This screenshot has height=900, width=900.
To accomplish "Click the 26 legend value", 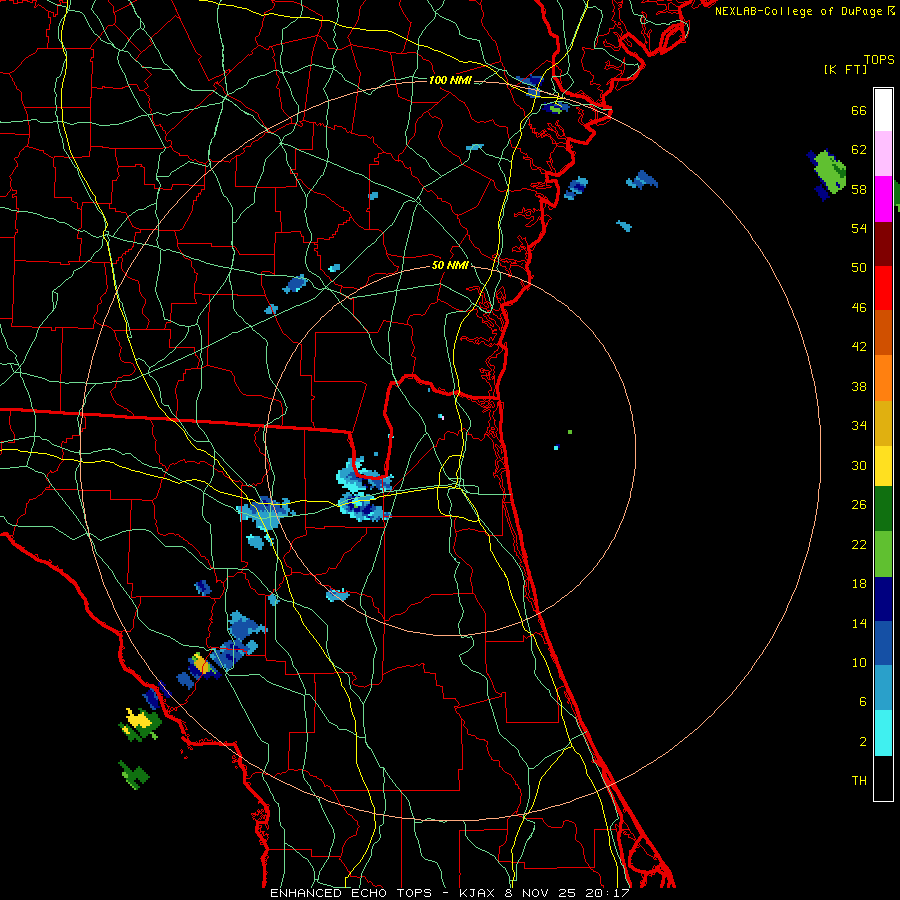I will click(859, 505).
